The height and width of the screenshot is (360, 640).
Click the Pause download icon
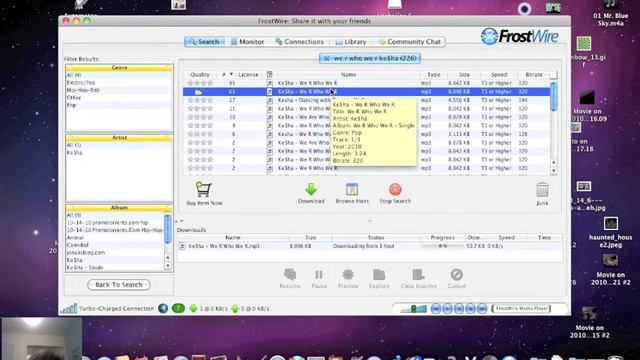319,275
